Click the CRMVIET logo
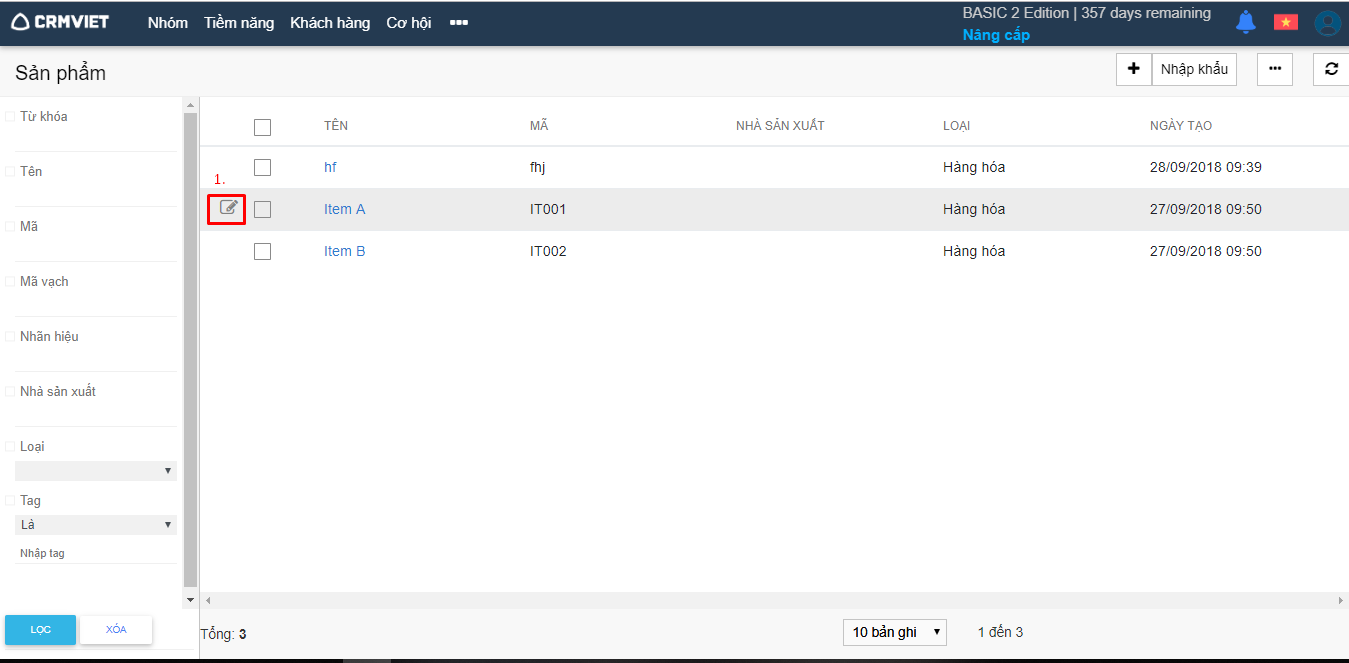This screenshot has width=1349, height=663. (60, 22)
